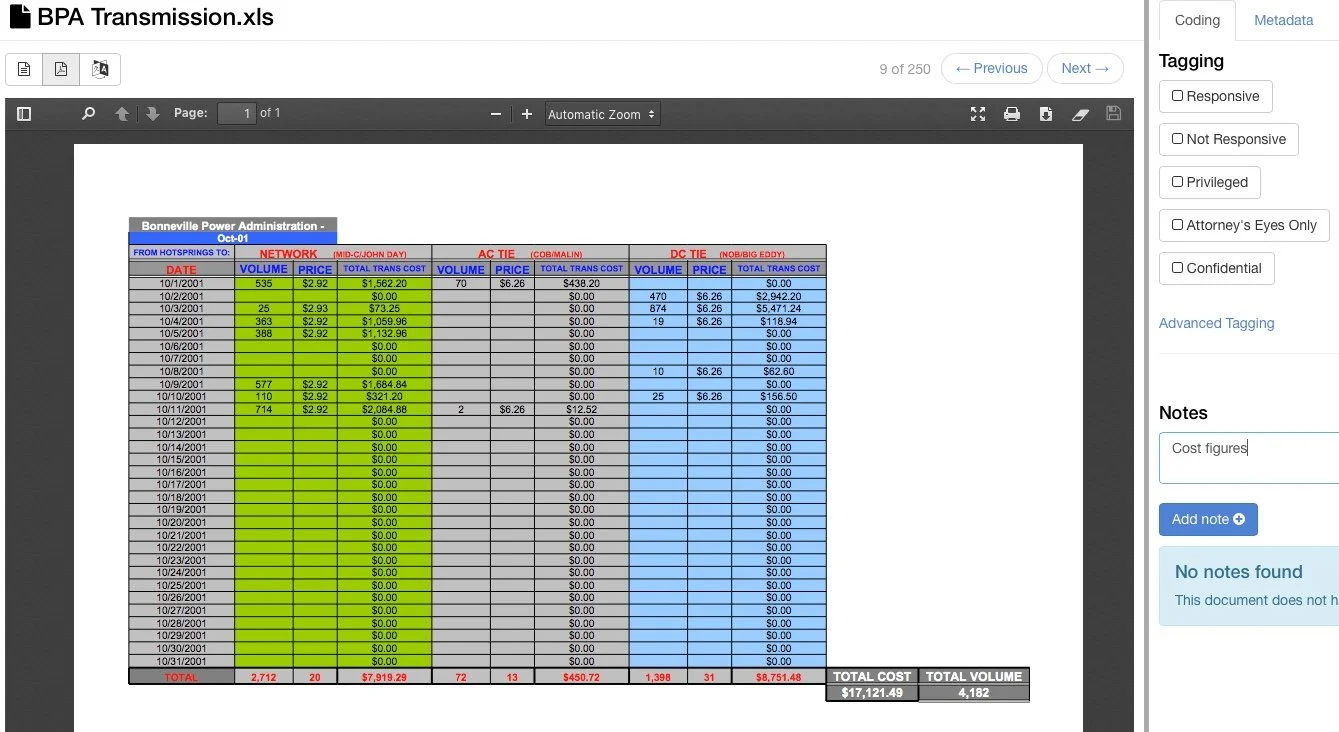1339x732 pixels.
Task: Enter presentation mode
Action: 978,113
